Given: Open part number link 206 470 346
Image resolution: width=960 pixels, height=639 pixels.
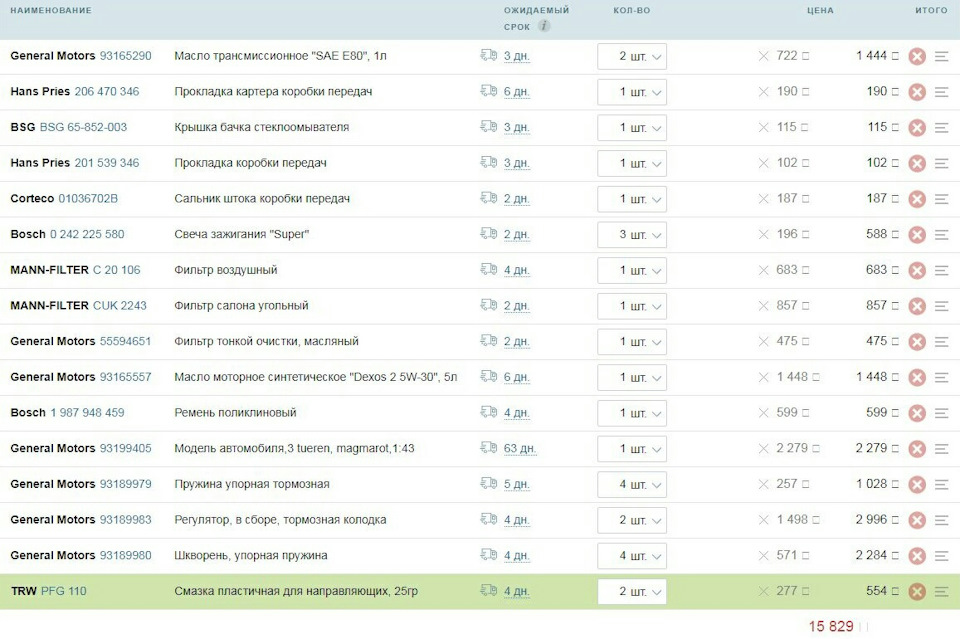Looking at the screenshot, I should (x=107, y=91).
